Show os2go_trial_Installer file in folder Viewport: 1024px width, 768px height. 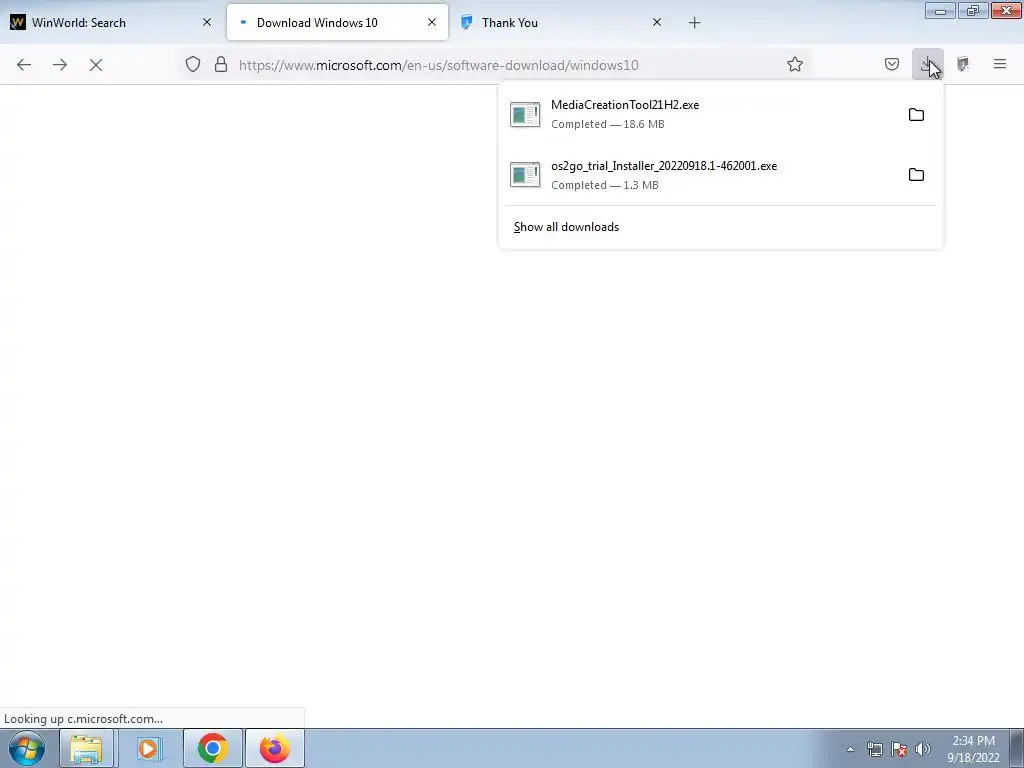tap(916, 175)
